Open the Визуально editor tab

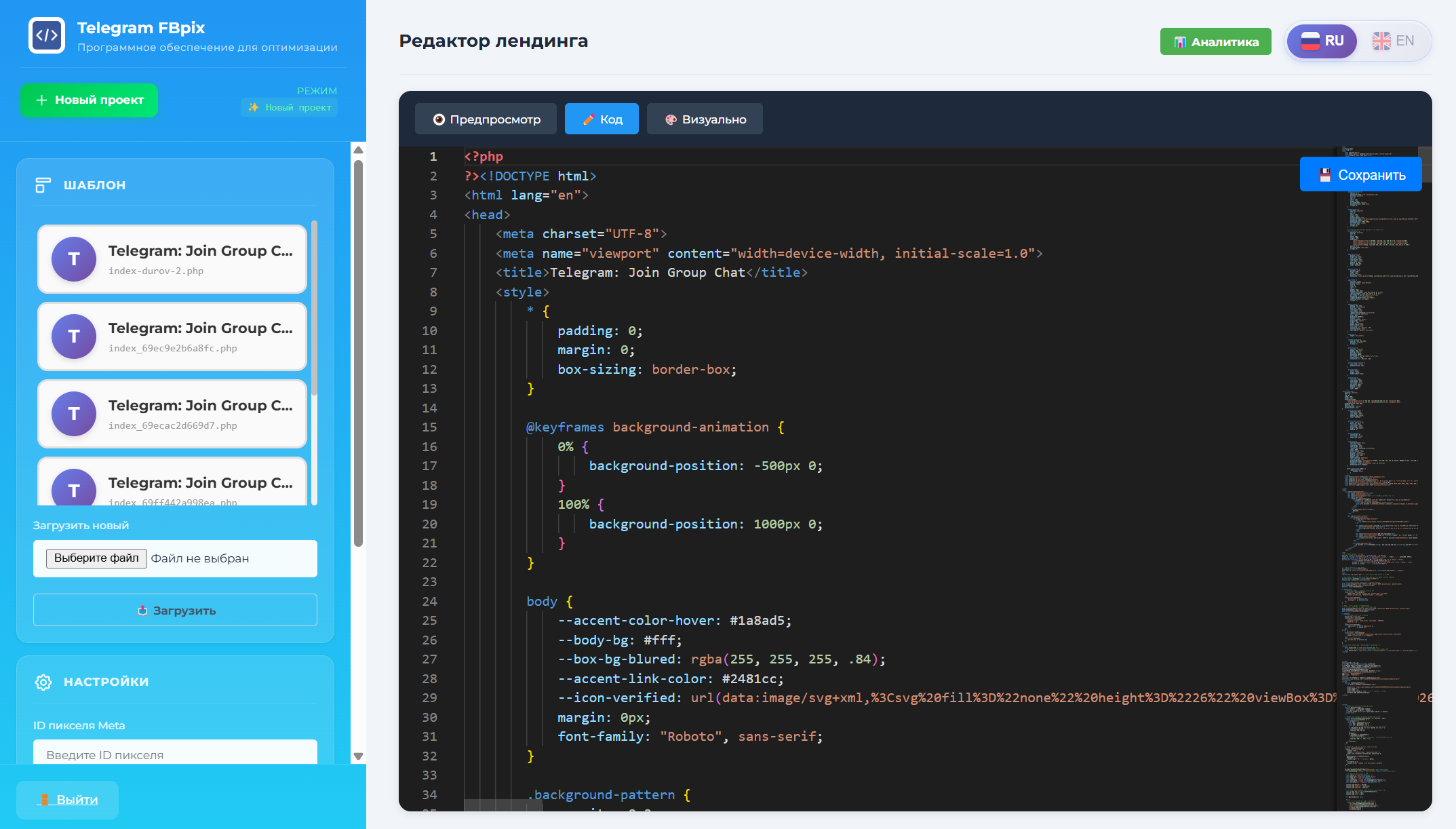tap(705, 119)
